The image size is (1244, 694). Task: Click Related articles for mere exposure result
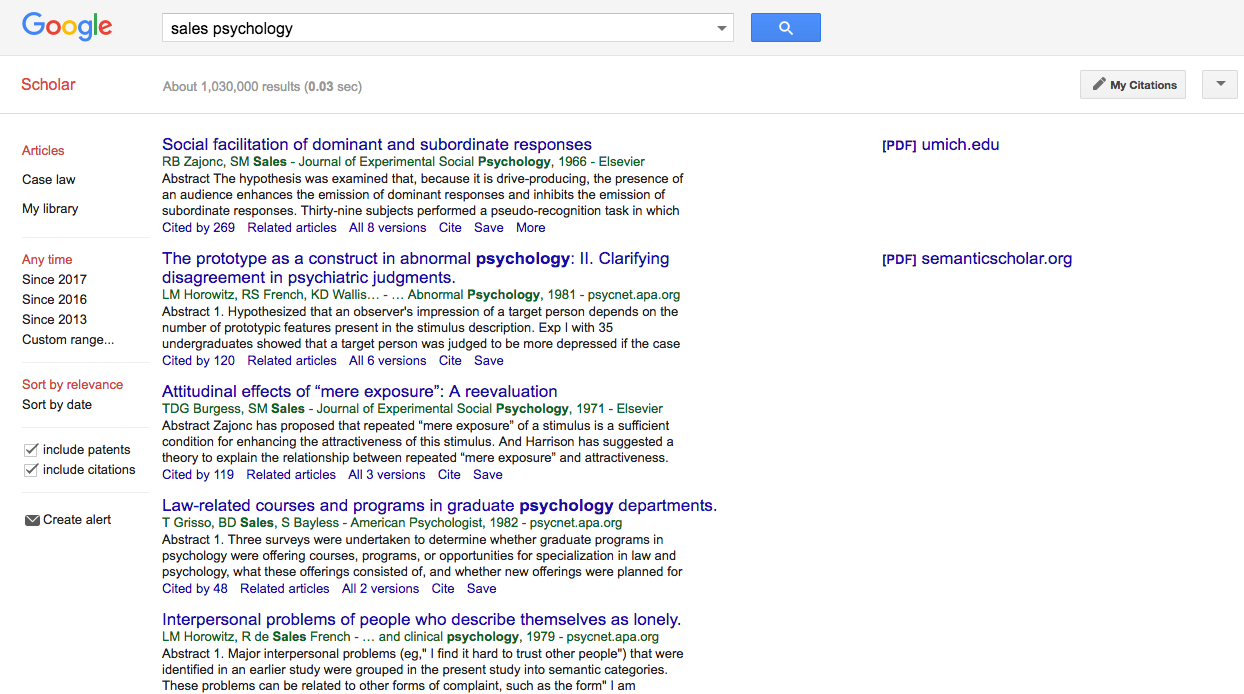pos(291,475)
